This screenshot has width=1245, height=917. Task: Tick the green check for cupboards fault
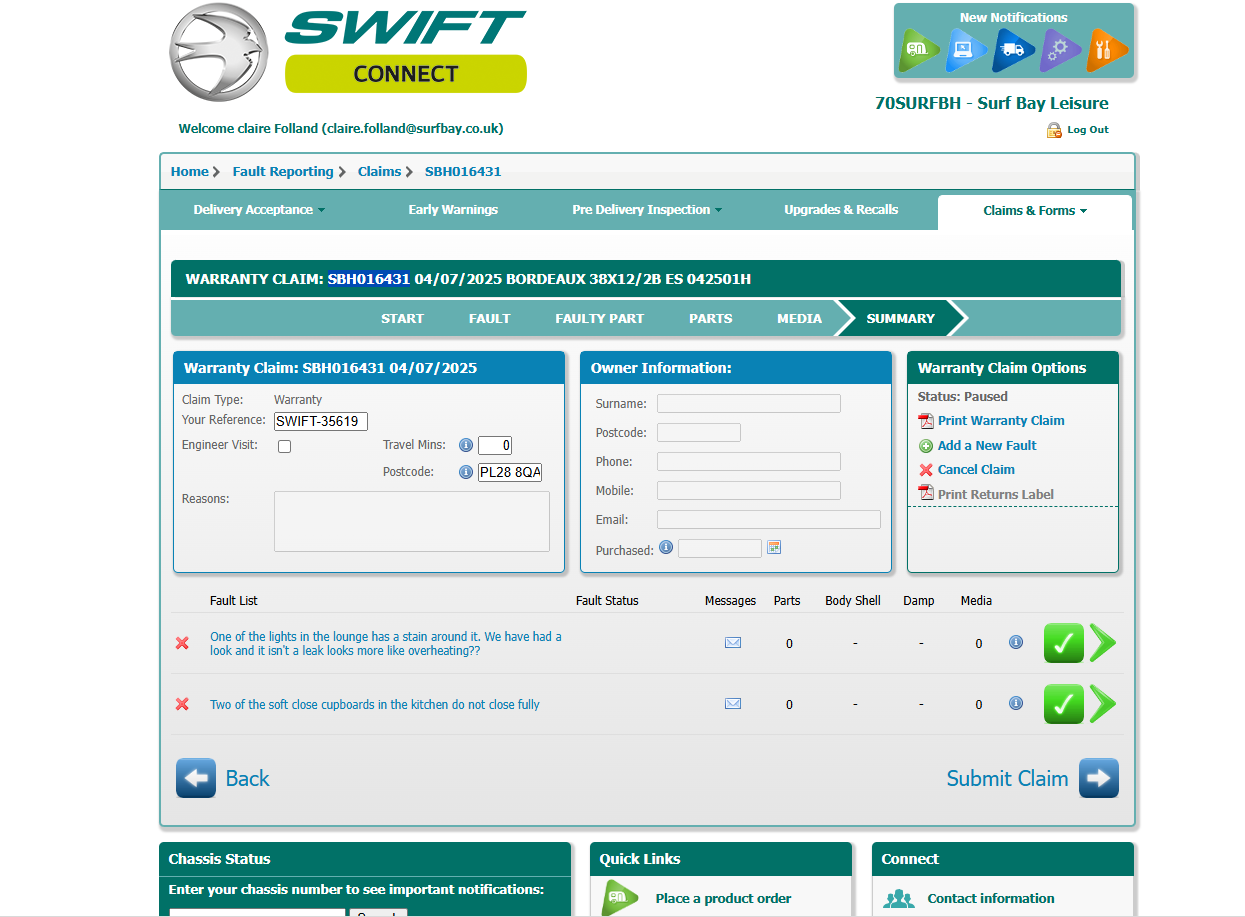[1064, 704]
